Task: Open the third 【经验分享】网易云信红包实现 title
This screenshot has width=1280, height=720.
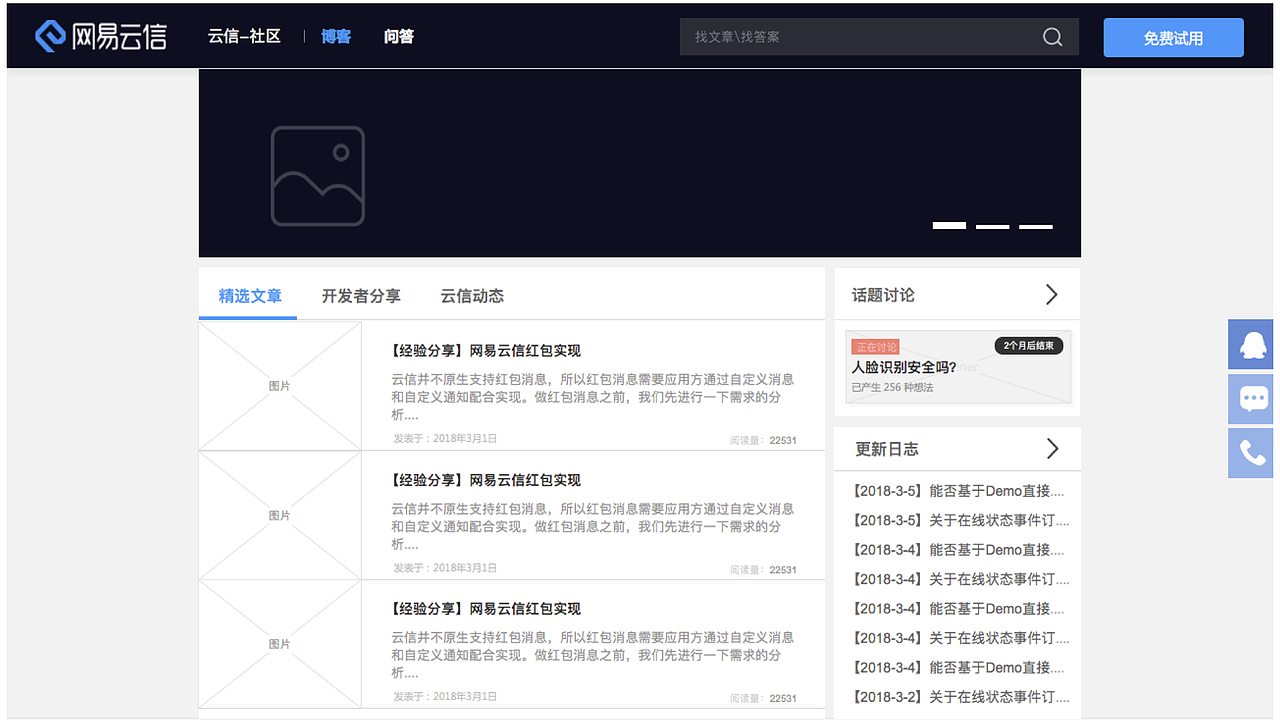Action: pyautogui.click(x=486, y=609)
